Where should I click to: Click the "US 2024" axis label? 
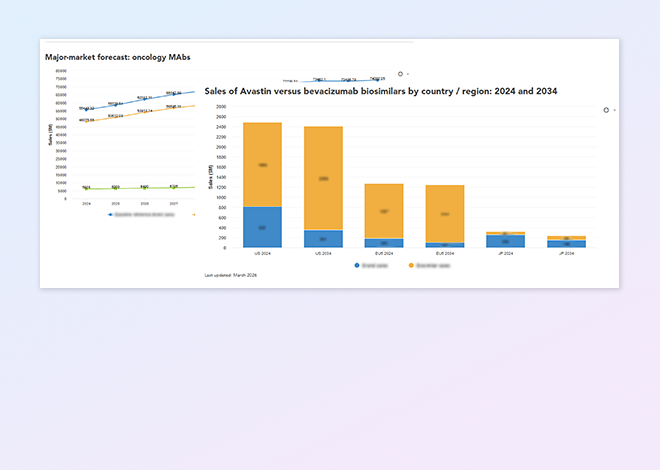(262, 254)
